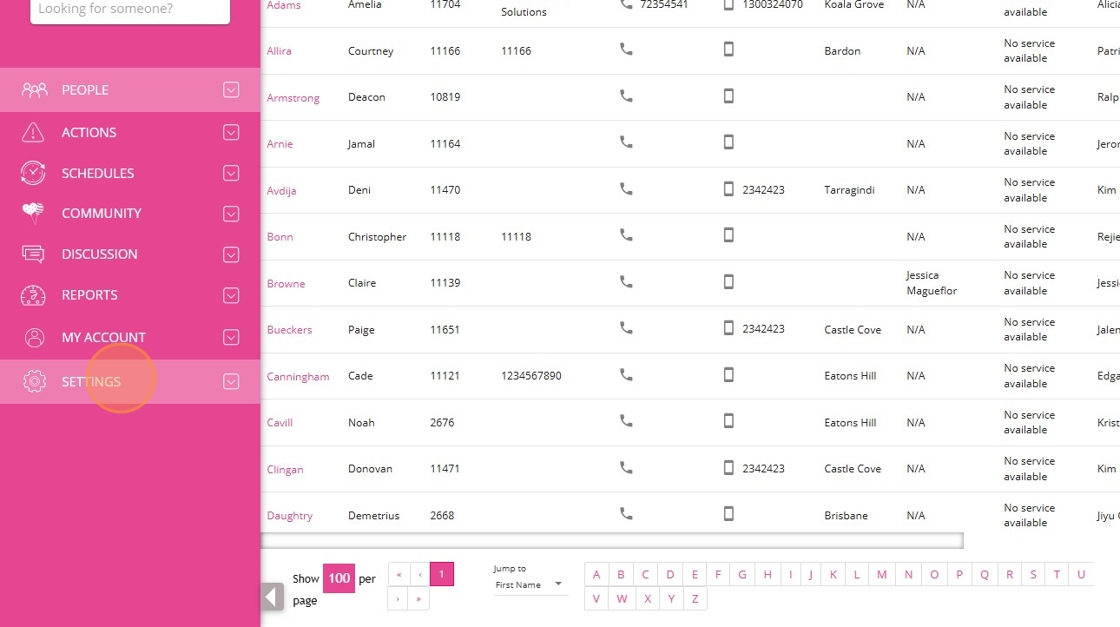The height and width of the screenshot is (627, 1120).
Task: Expand the People menu chevron
Action: point(231,90)
